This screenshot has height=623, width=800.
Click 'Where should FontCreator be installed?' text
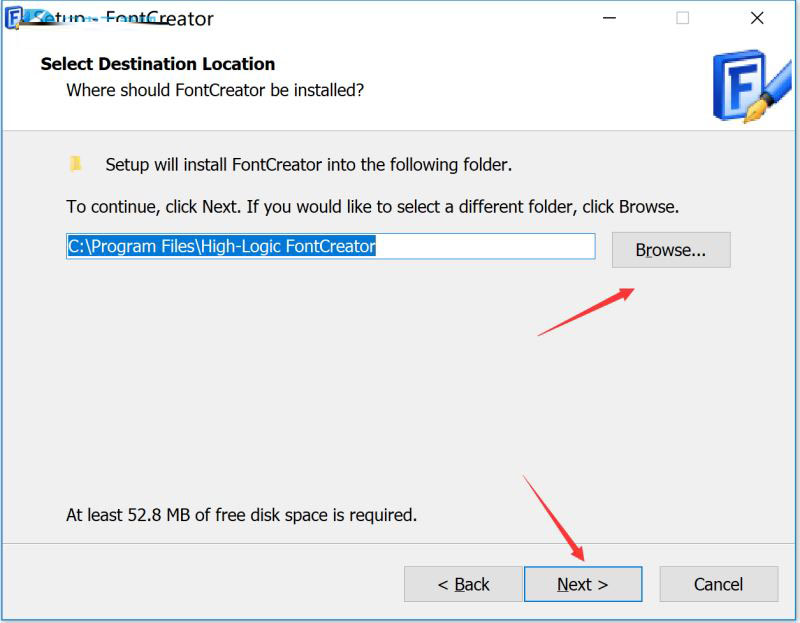pyautogui.click(x=215, y=90)
